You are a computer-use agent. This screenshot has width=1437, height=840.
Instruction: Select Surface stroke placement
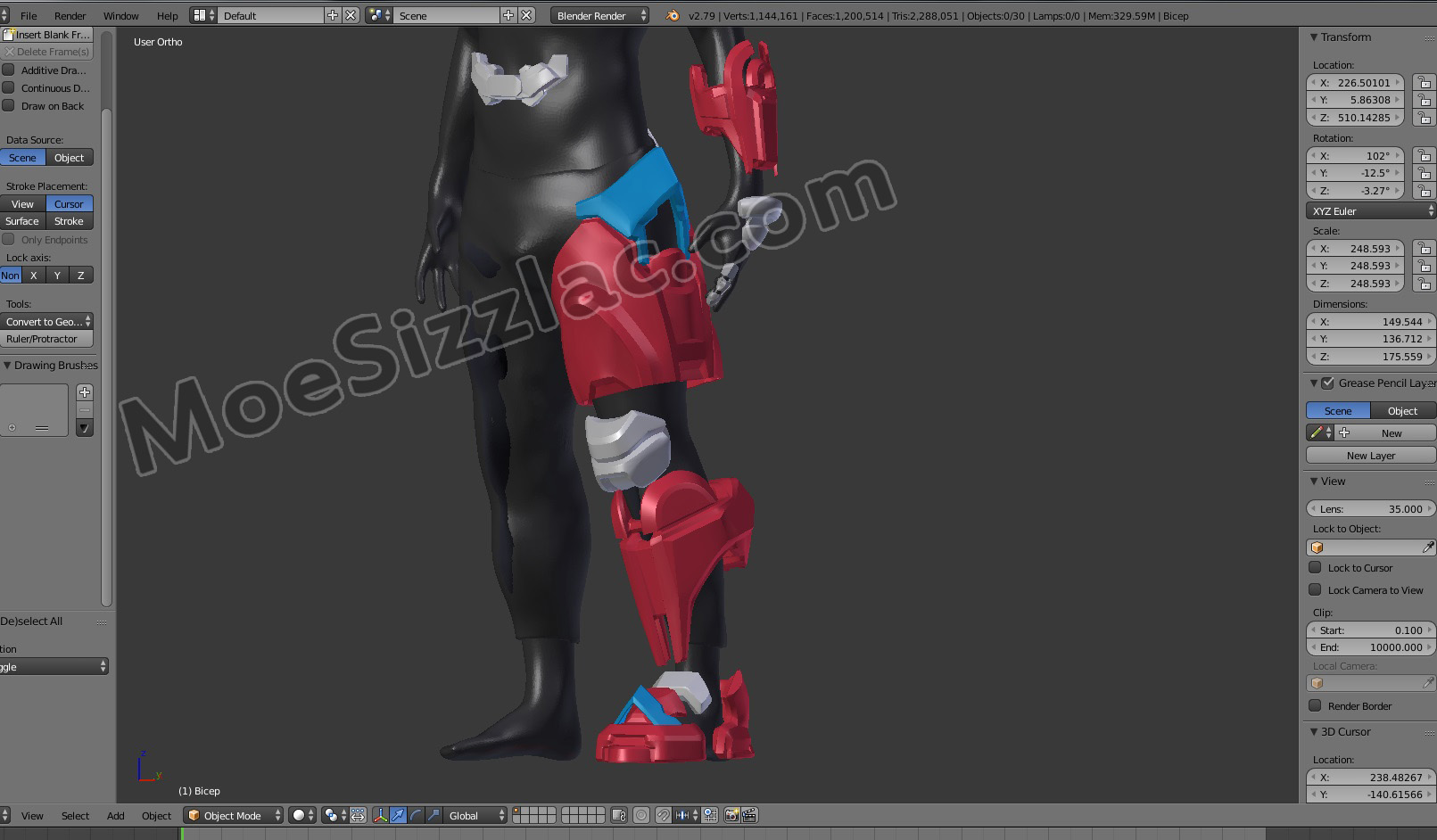coord(22,221)
